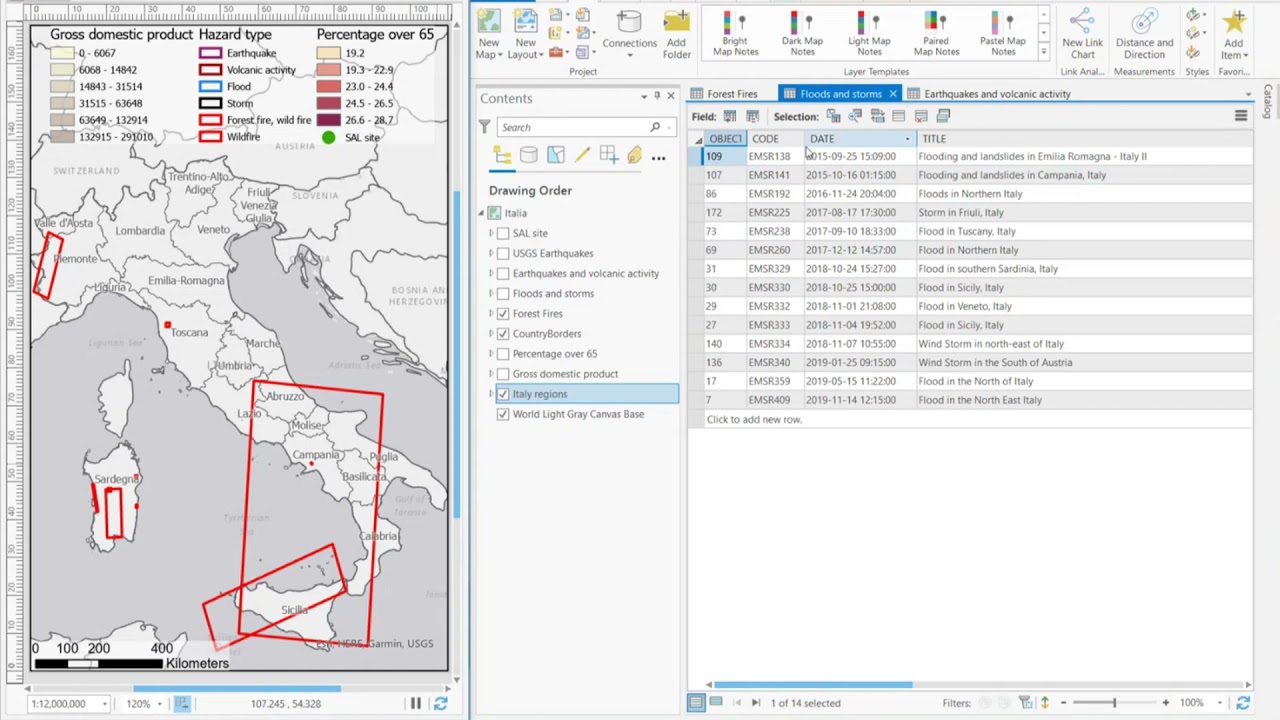Close the Floods and storms tab
This screenshot has height=720, width=1280.
pos(892,94)
